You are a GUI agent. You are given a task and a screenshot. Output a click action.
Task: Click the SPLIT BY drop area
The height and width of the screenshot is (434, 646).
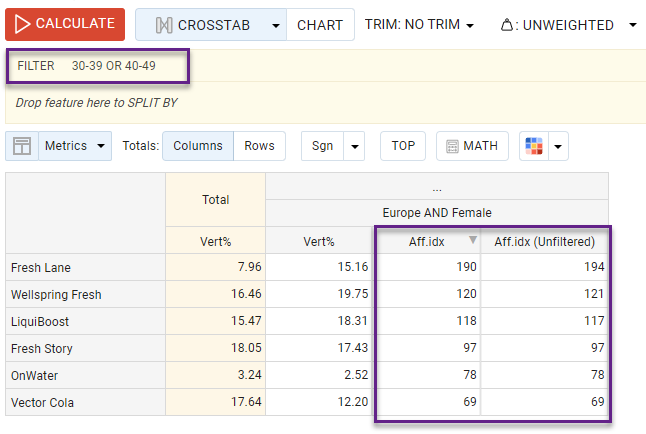tap(97, 102)
